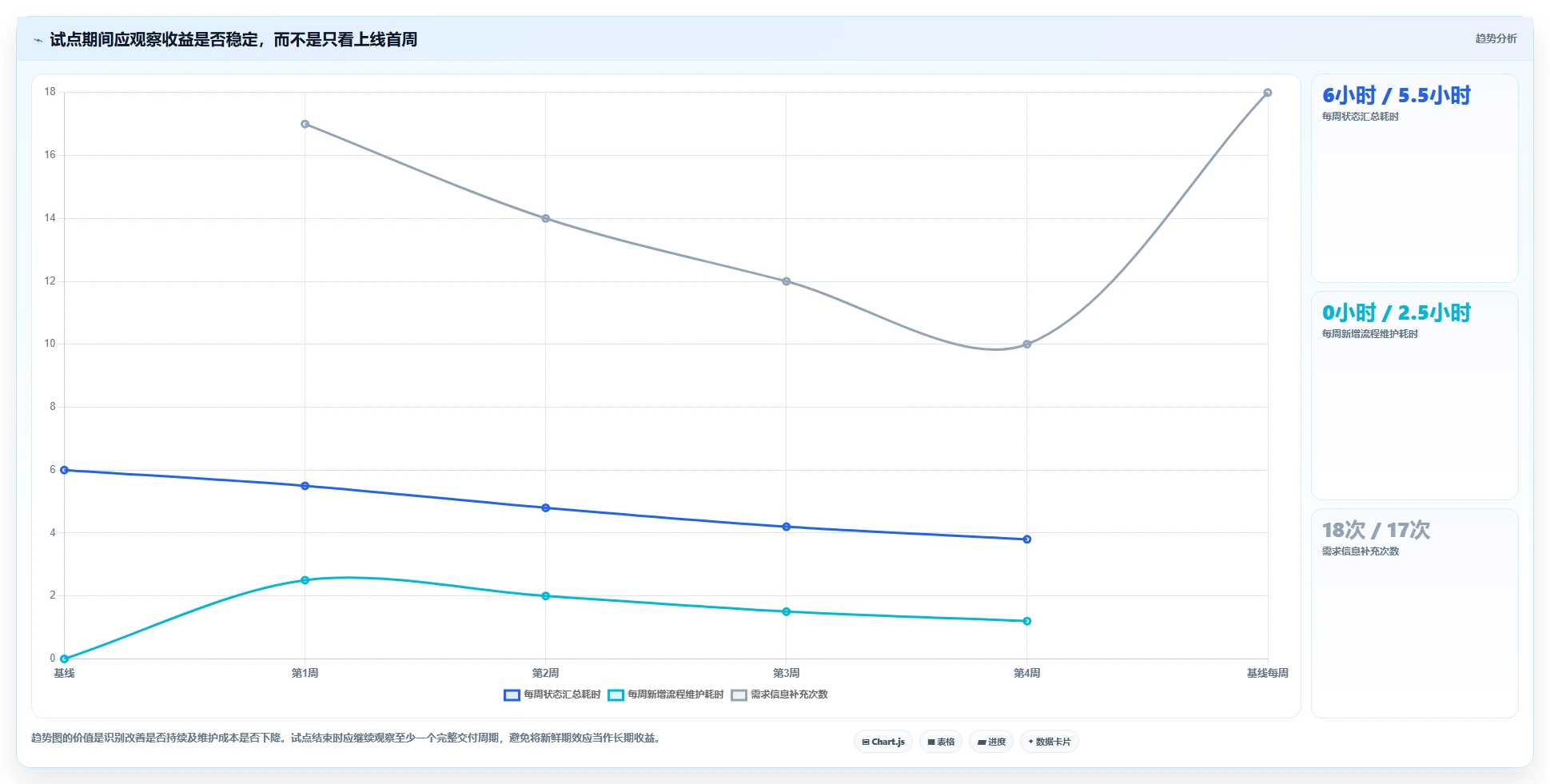Click the footnote starting 趋势图的价值是识别改善
Screen dimensions: 1550x784
point(346,738)
